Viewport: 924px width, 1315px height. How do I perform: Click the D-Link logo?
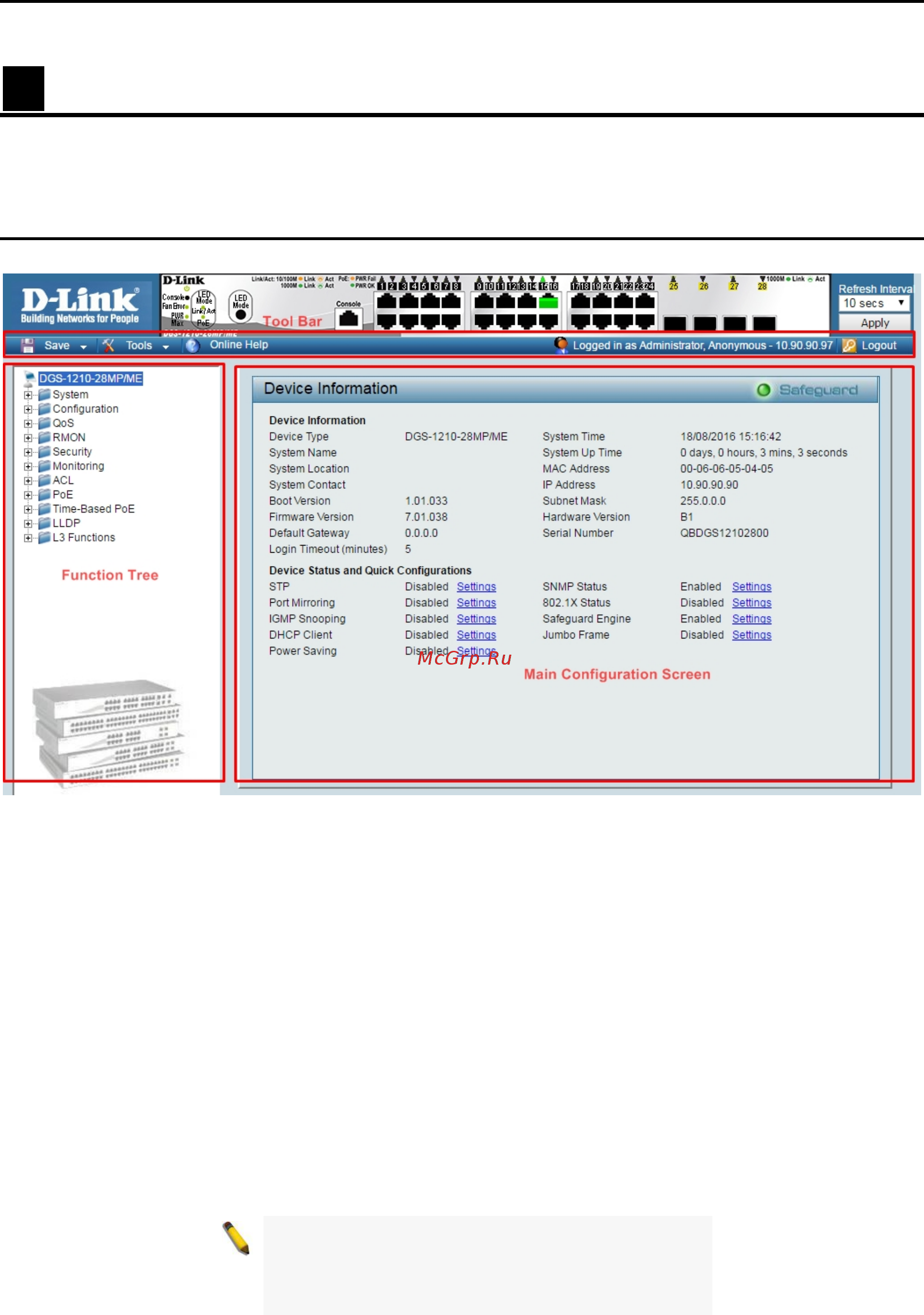click(x=80, y=305)
